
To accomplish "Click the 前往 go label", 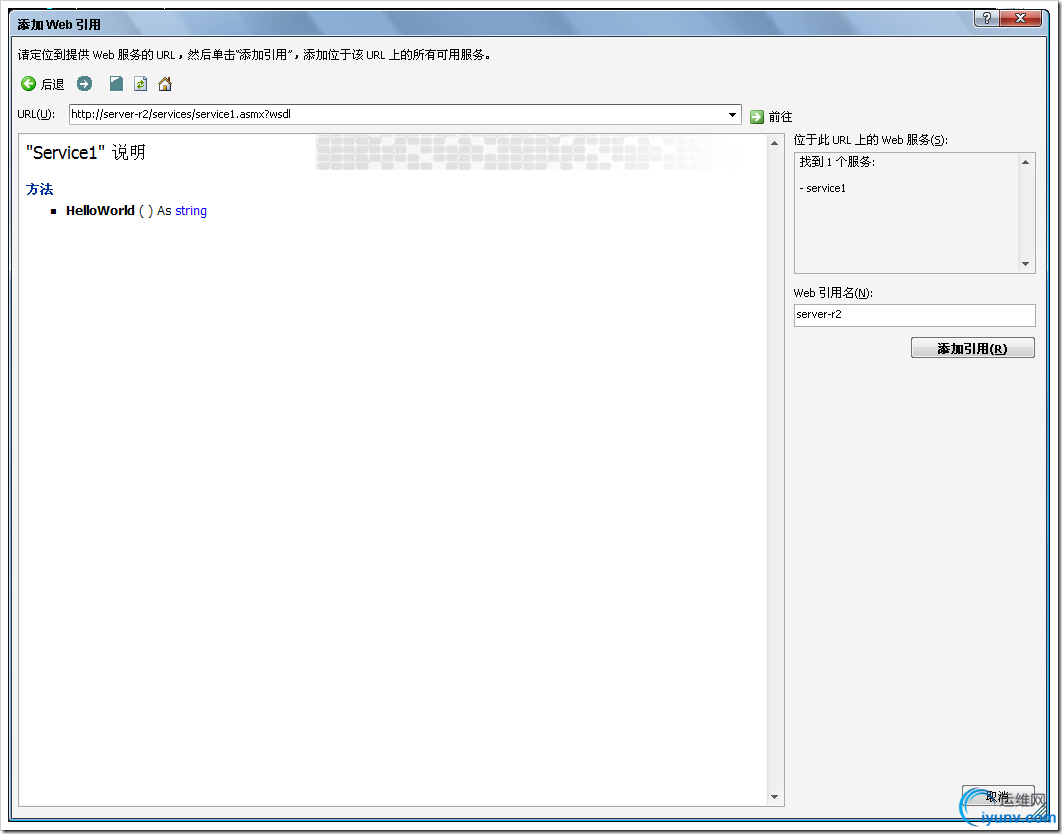I will click(x=780, y=117).
